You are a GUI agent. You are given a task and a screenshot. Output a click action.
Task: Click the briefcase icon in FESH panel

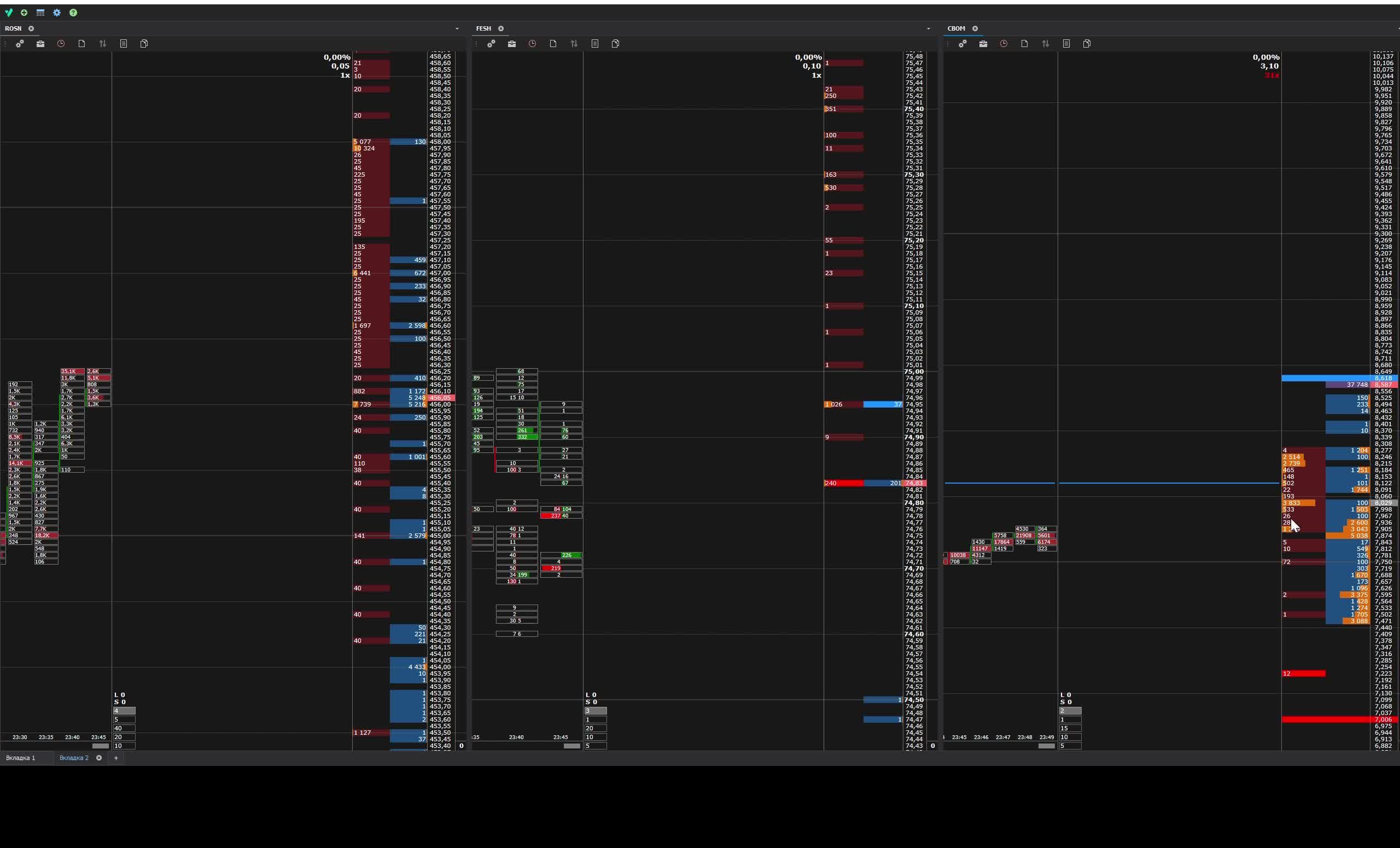coord(512,44)
